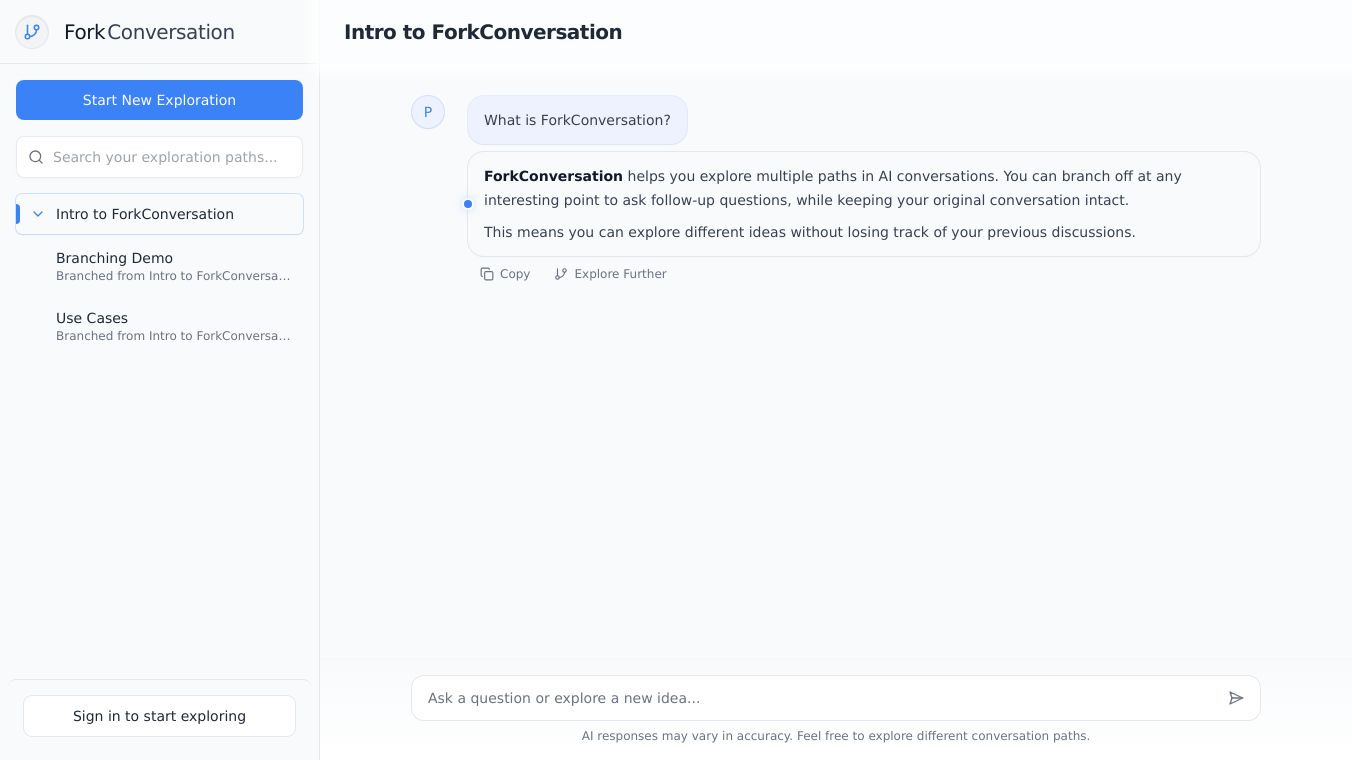
Task: Click the ForkConversation brand name text
Action: click(149, 32)
